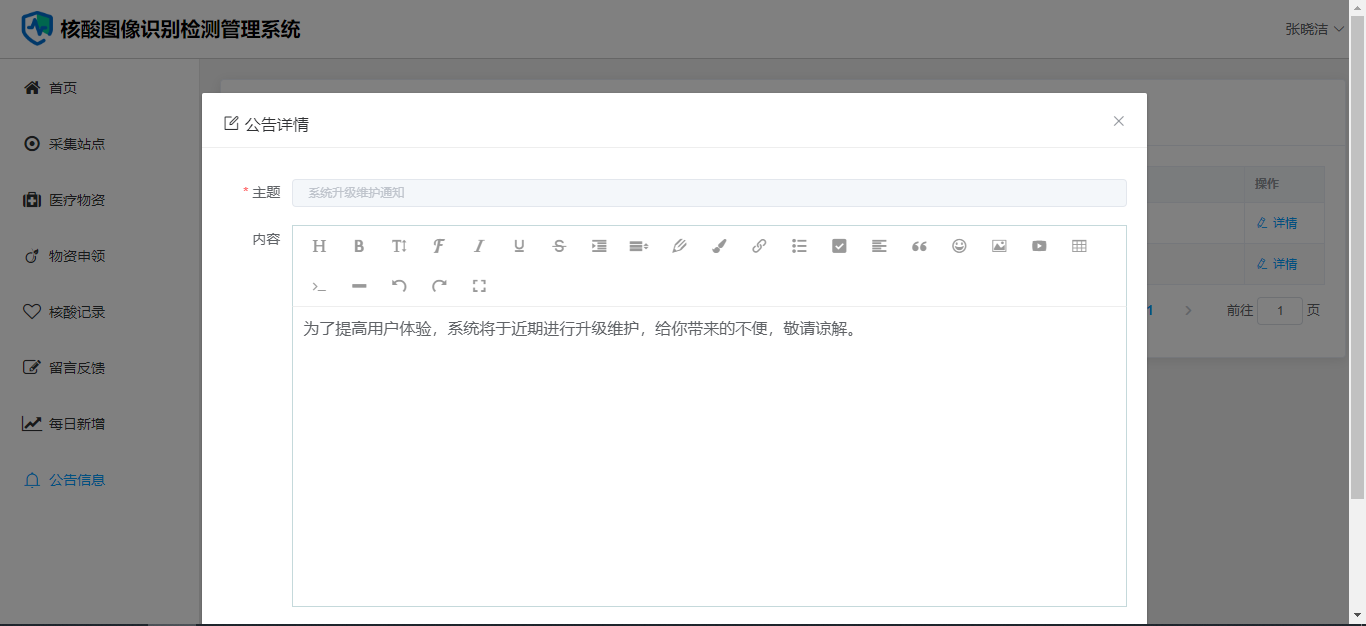This screenshot has width=1366, height=626.
Task: Insert a horizontal divider line
Action: coord(359,286)
